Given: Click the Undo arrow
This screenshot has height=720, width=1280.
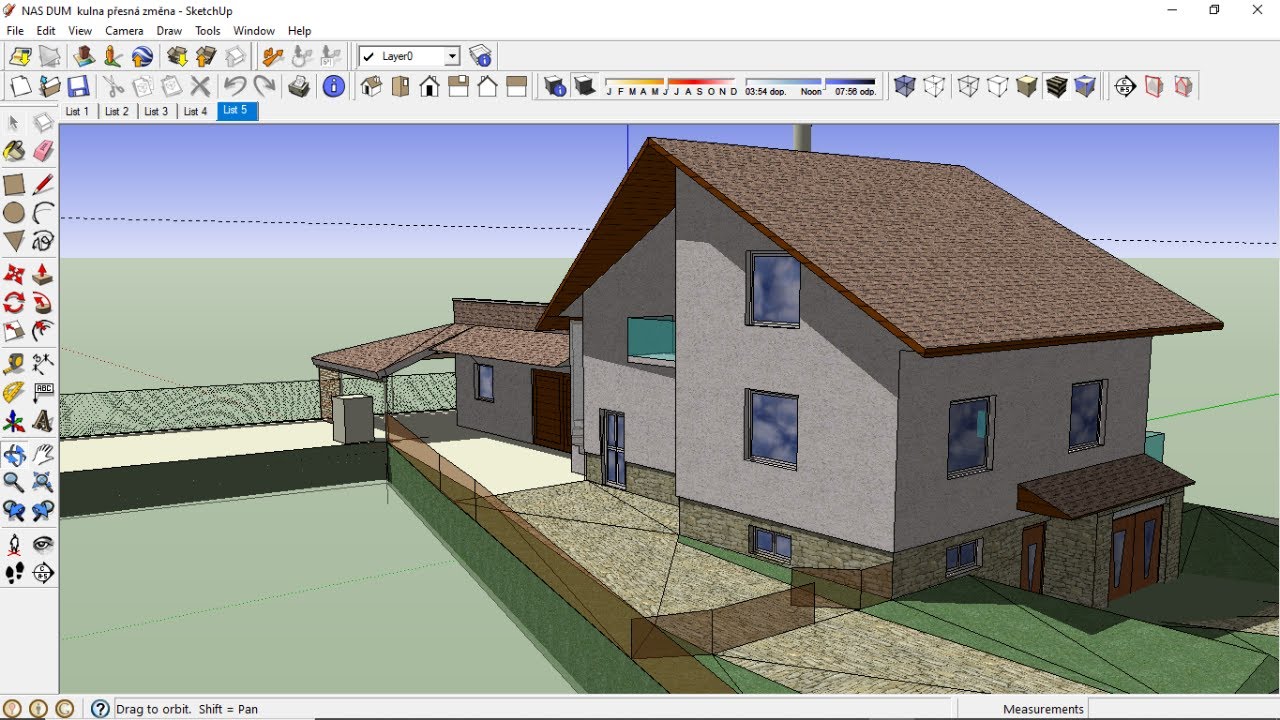Looking at the screenshot, I should [x=235, y=87].
